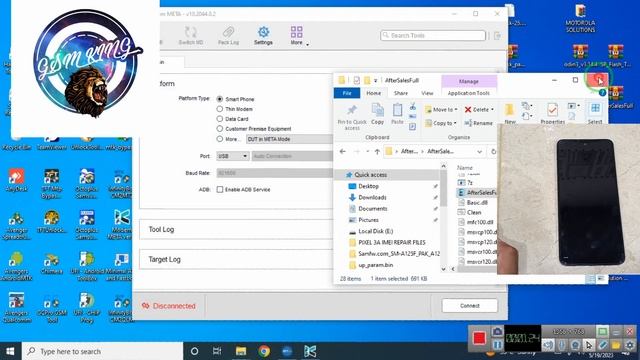Select Smart Phone platform type
The image size is (640, 360).
pos(220,99)
